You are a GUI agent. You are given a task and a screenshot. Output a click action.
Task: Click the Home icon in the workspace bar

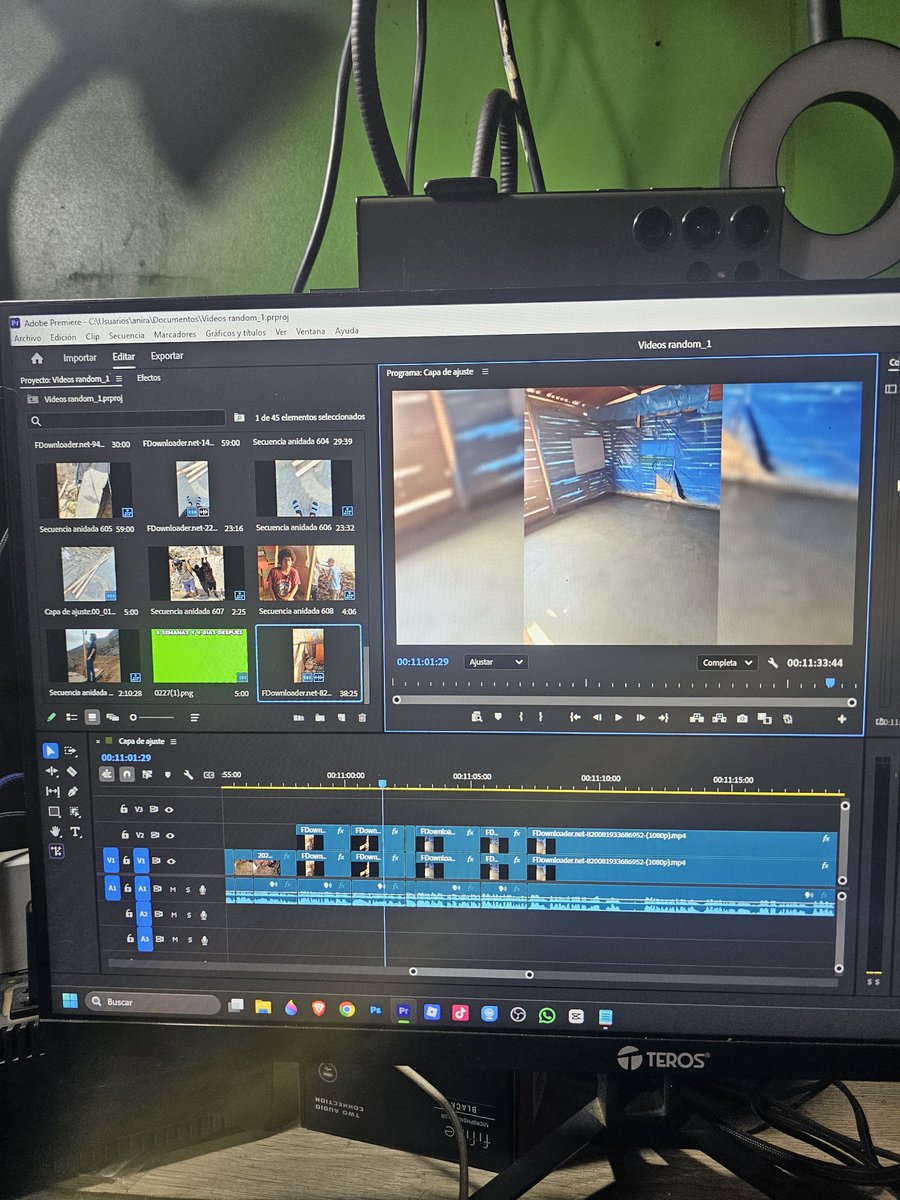[x=37, y=357]
